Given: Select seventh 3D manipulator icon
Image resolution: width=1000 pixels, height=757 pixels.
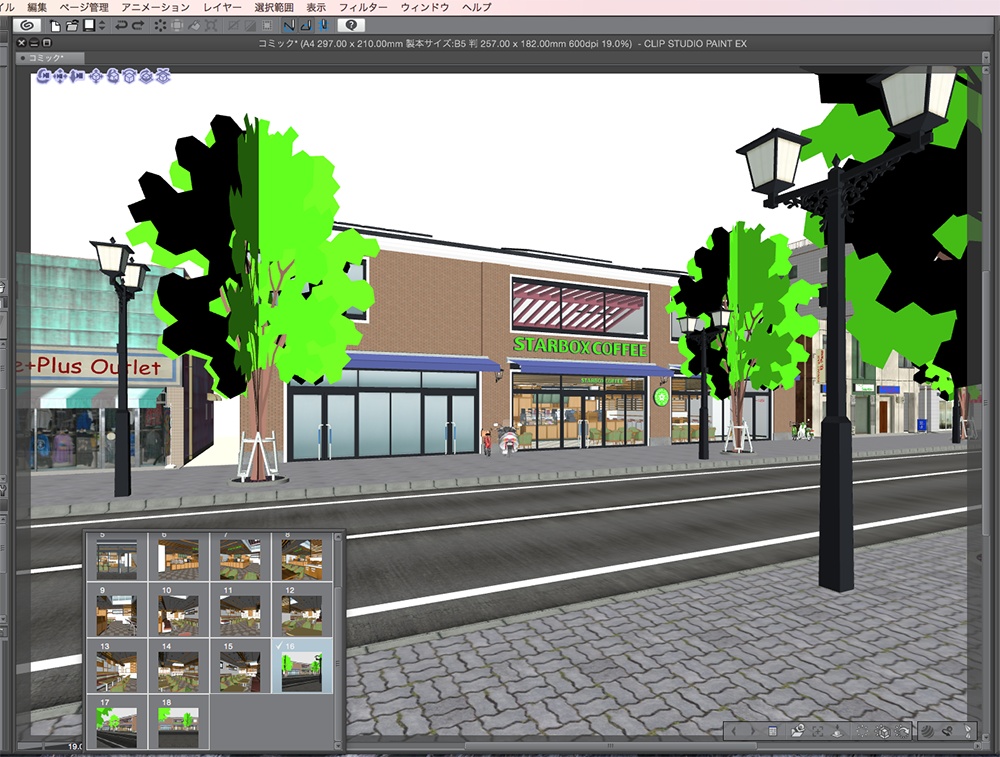Looking at the screenshot, I should pyautogui.click(x=146, y=77).
